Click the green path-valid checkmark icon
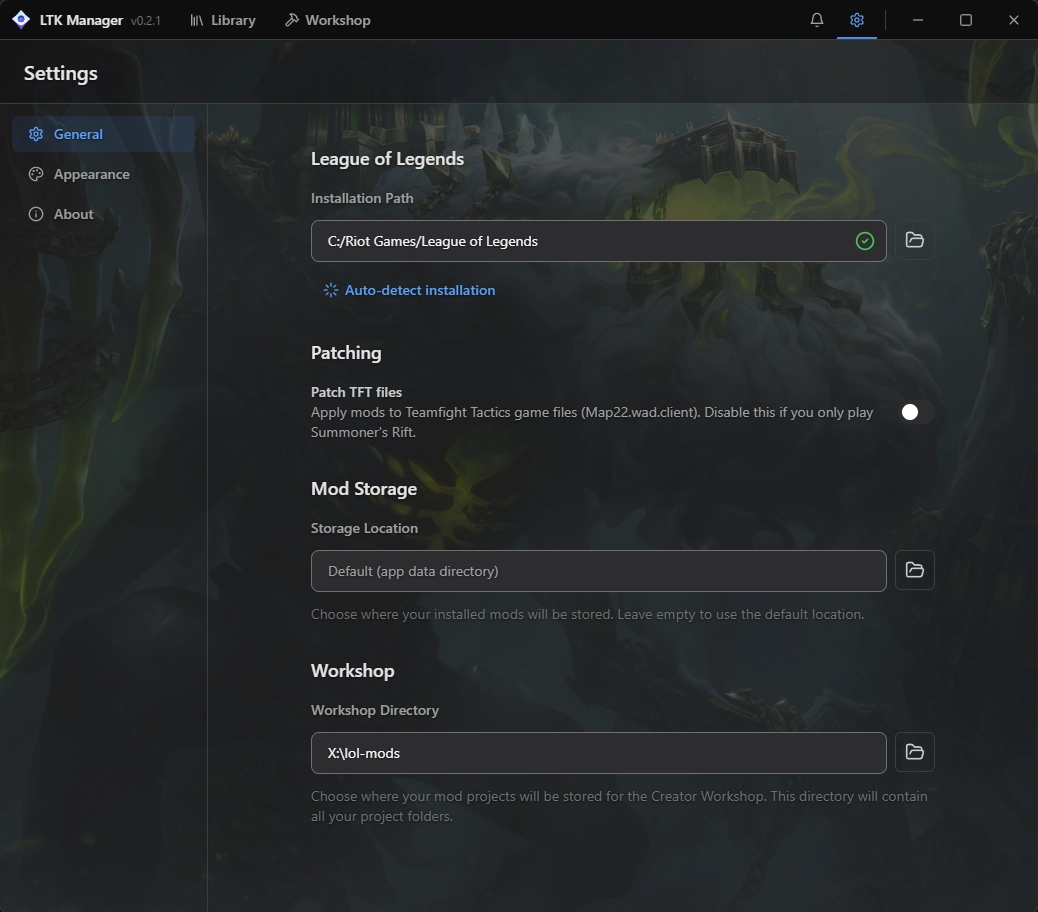The width and height of the screenshot is (1038, 912). [865, 241]
